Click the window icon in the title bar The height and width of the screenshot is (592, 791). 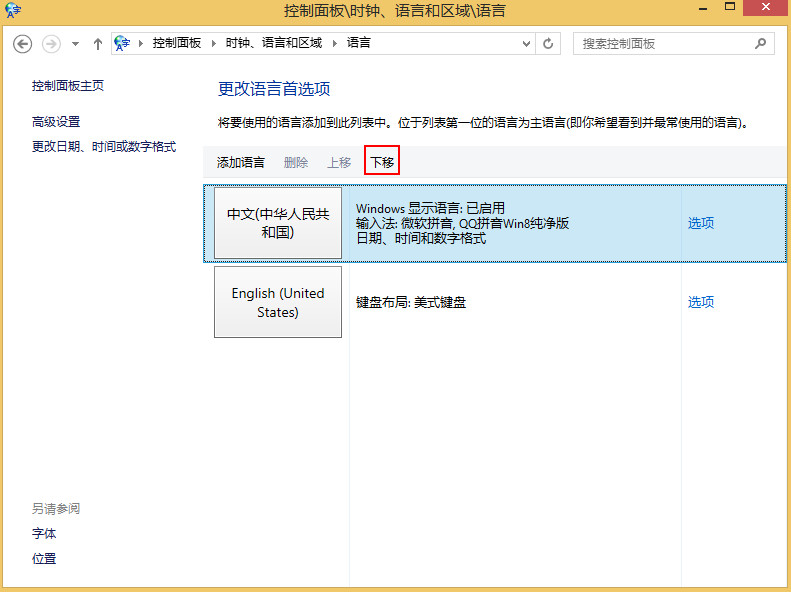pos(13,10)
